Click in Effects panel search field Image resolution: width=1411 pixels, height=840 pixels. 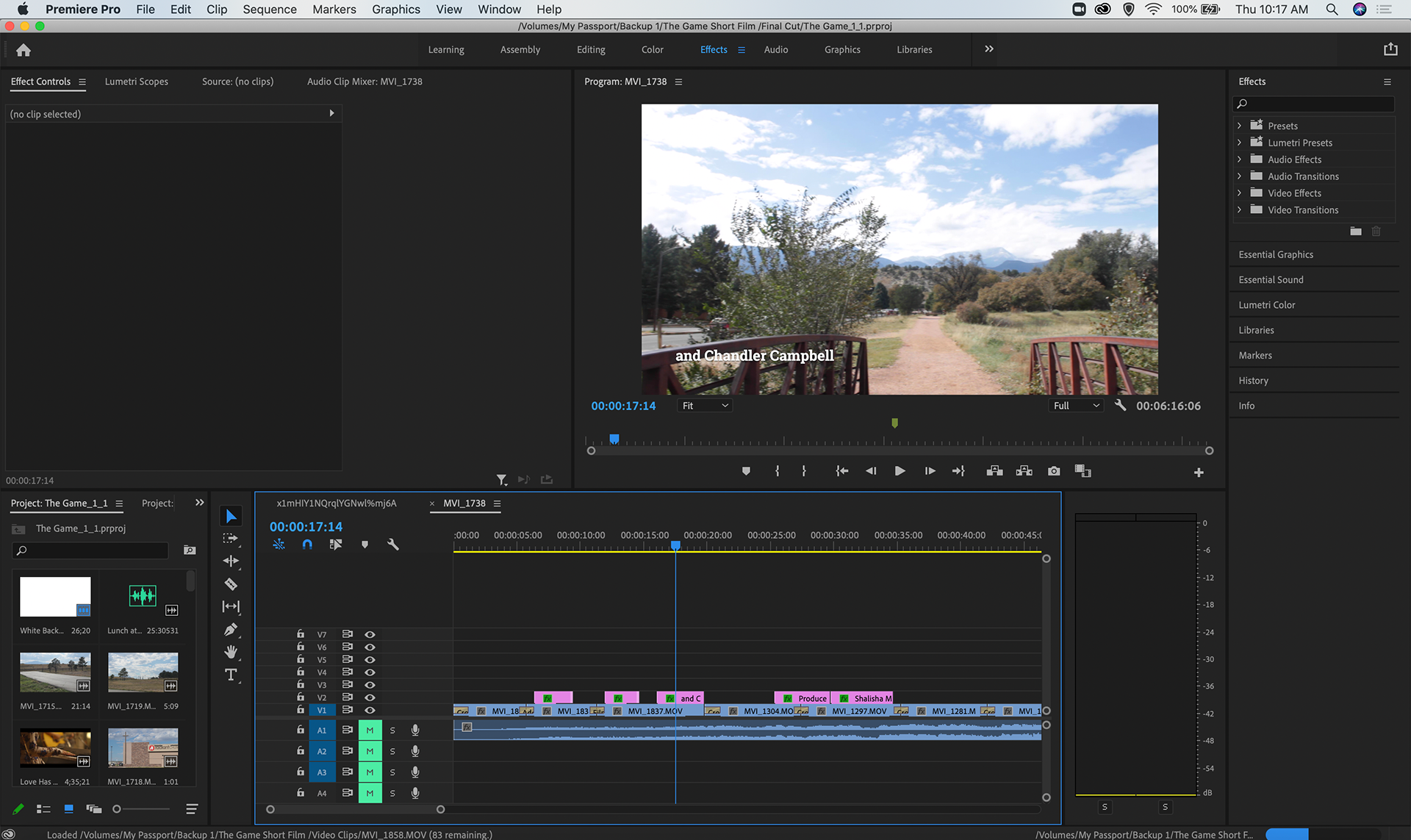click(x=1314, y=104)
